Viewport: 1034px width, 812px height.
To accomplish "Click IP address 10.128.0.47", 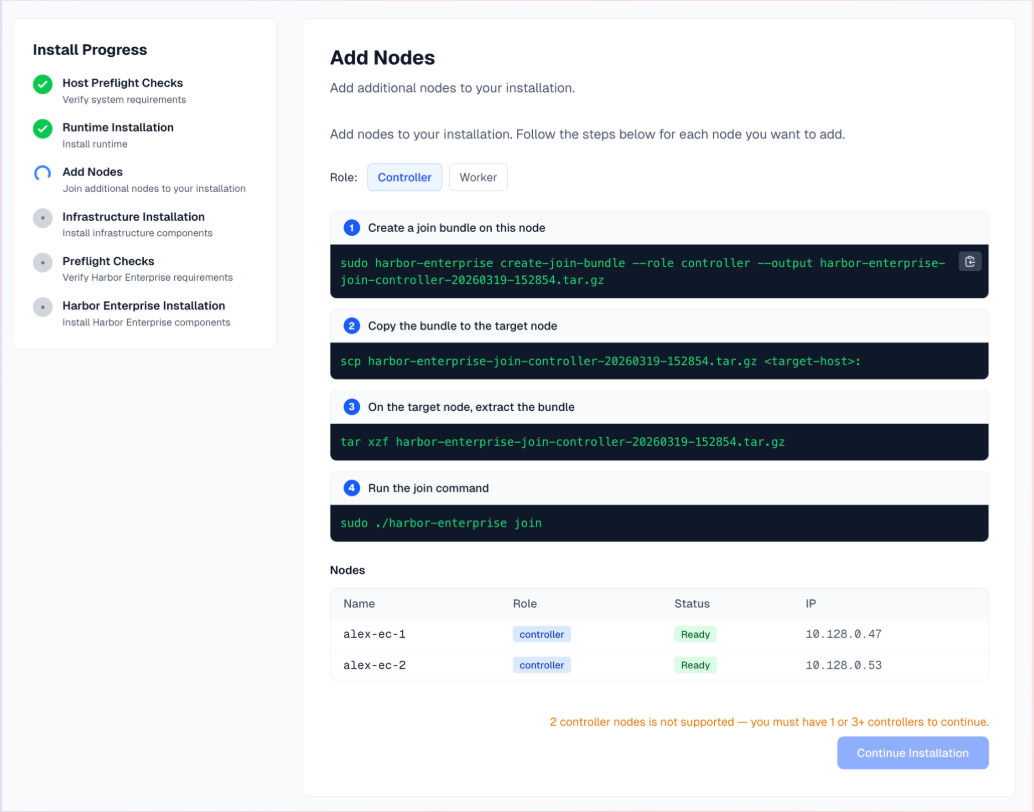I will [843, 635].
